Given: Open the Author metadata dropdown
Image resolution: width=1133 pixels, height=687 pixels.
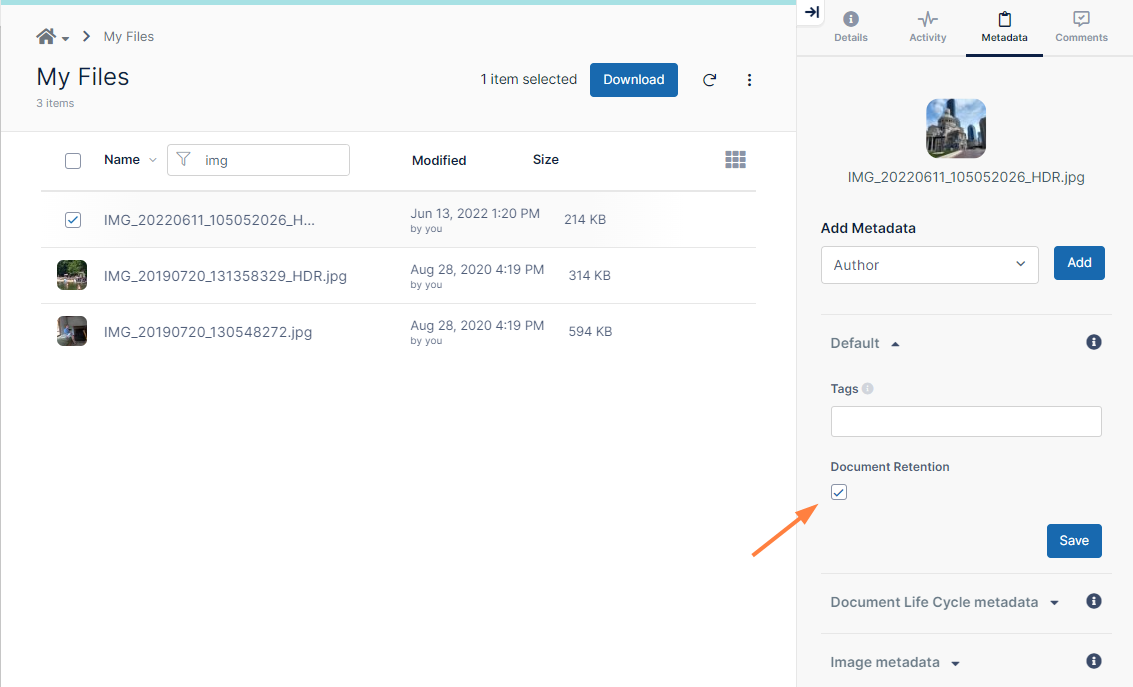Looking at the screenshot, I should (x=929, y=265).
